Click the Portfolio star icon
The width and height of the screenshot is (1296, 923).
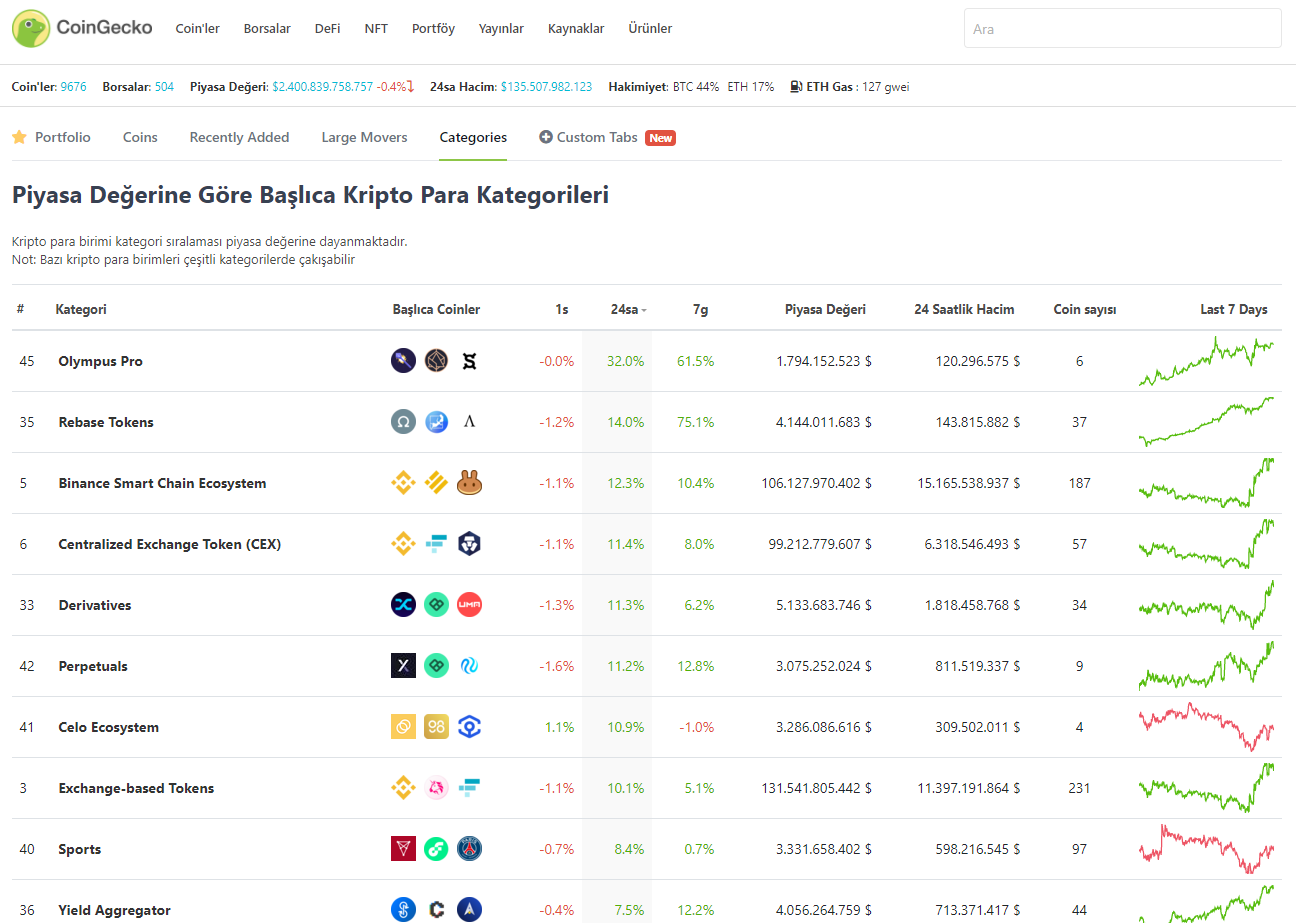[19, 137]
